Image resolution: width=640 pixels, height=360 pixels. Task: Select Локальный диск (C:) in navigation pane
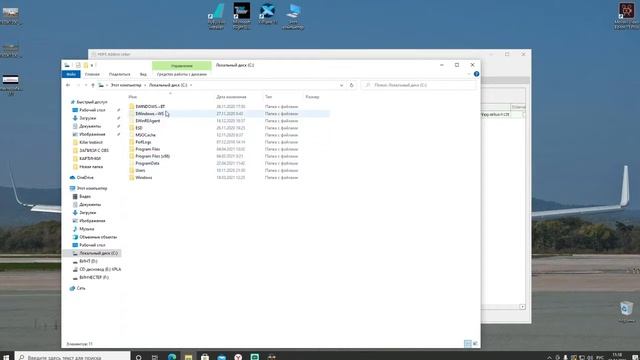(x=95, y=253)
